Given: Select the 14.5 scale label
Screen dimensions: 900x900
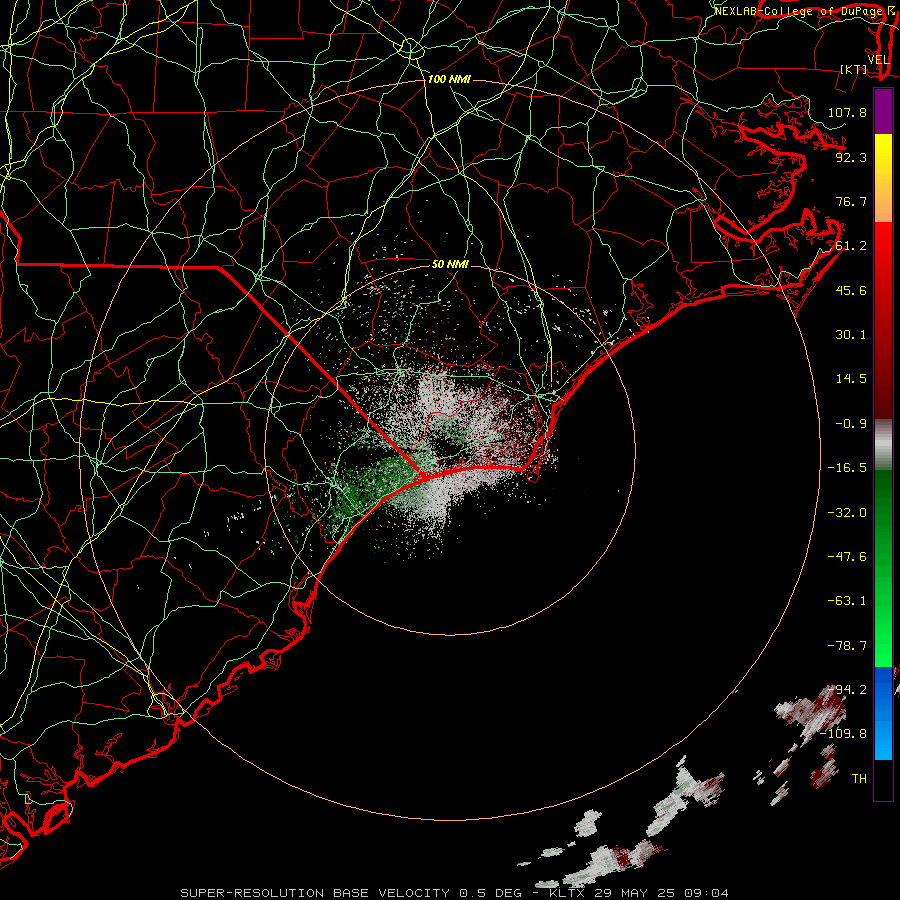Looking at the screenshot, I should 851,379.
